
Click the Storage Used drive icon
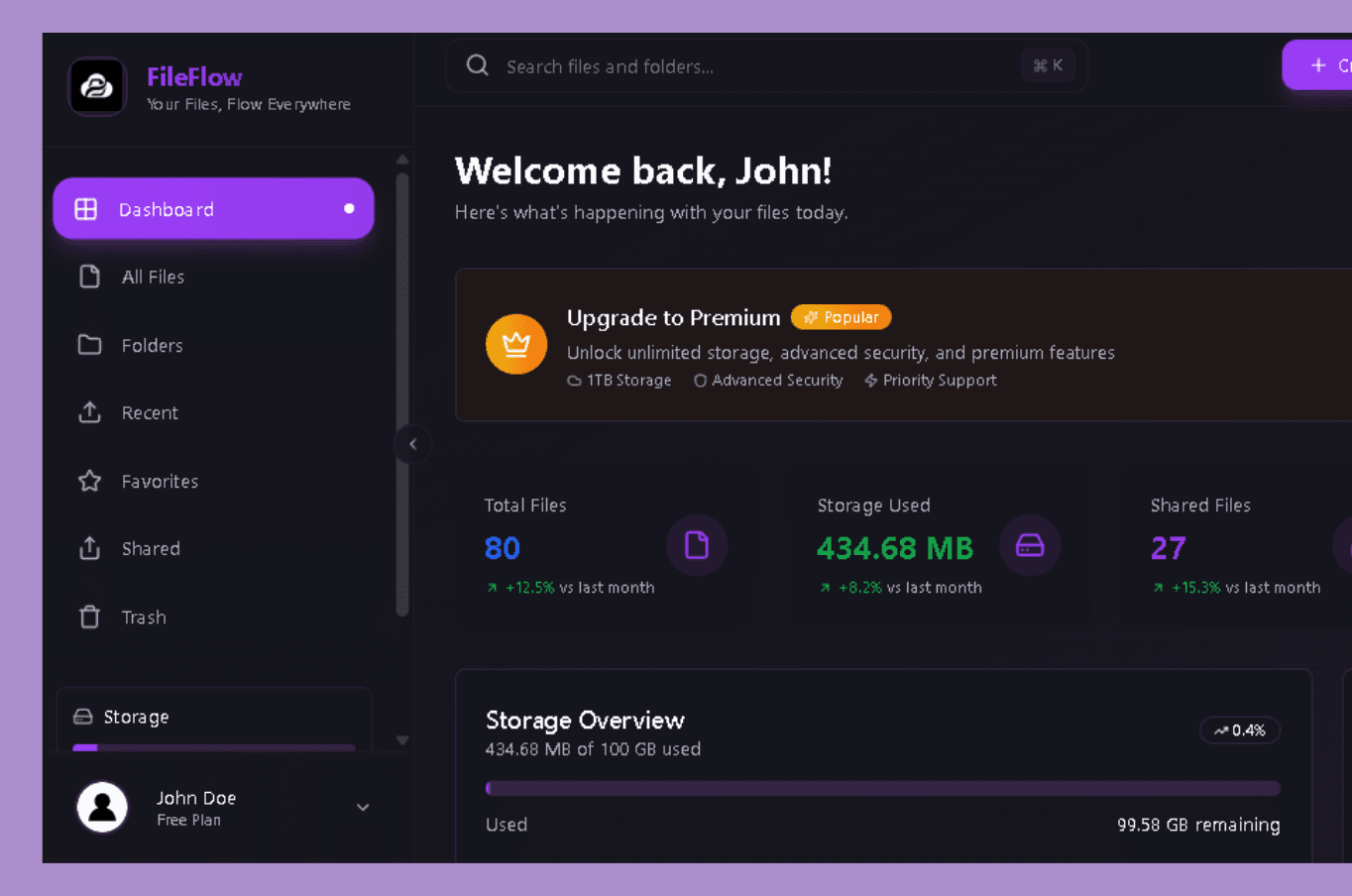click(x=1030, y=545)
